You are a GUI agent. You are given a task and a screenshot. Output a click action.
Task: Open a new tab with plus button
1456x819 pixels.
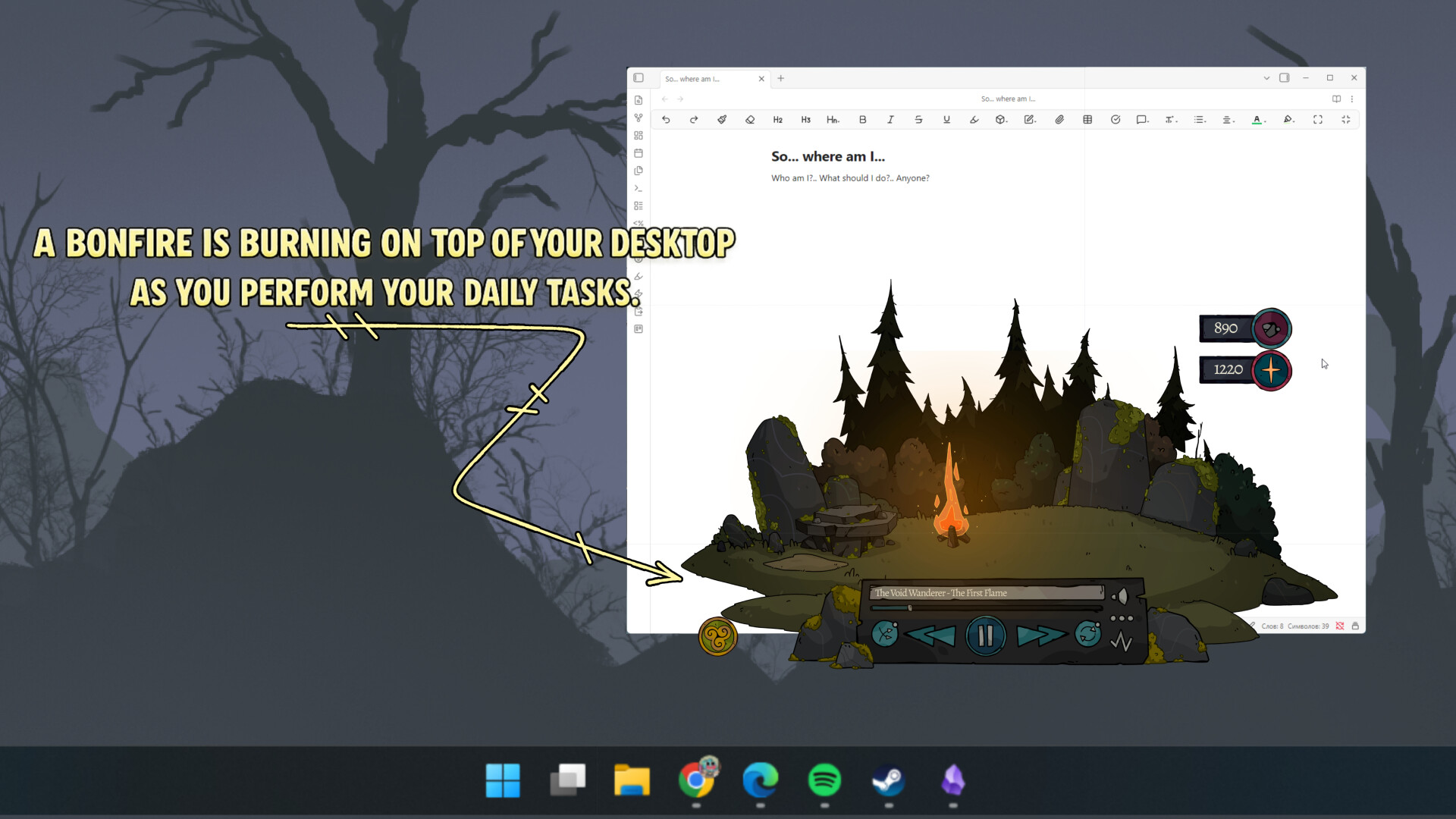780,78
